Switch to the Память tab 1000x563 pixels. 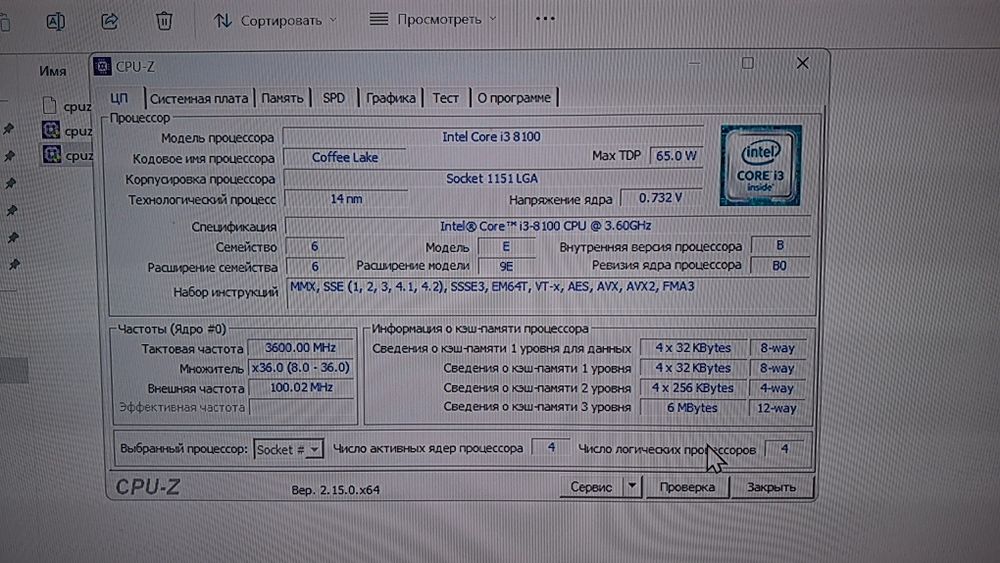point(282,98)
